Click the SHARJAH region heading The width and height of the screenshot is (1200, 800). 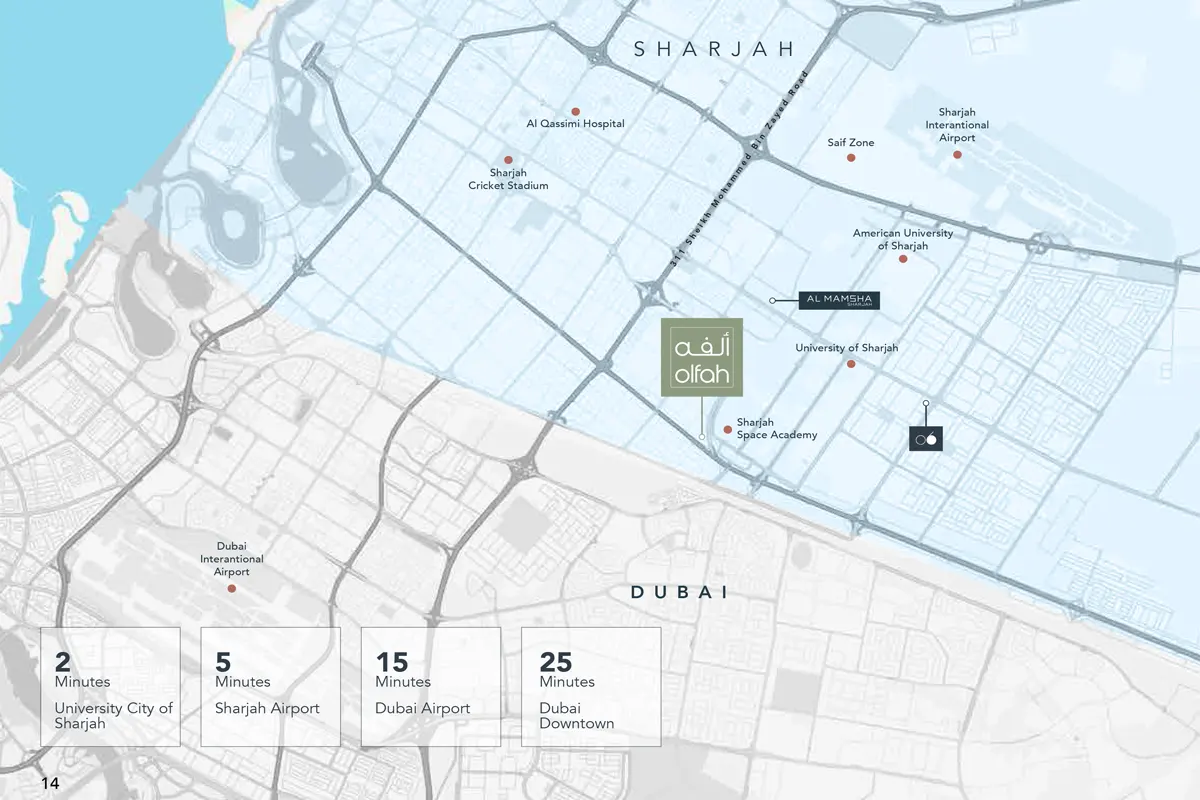[713, 49]
